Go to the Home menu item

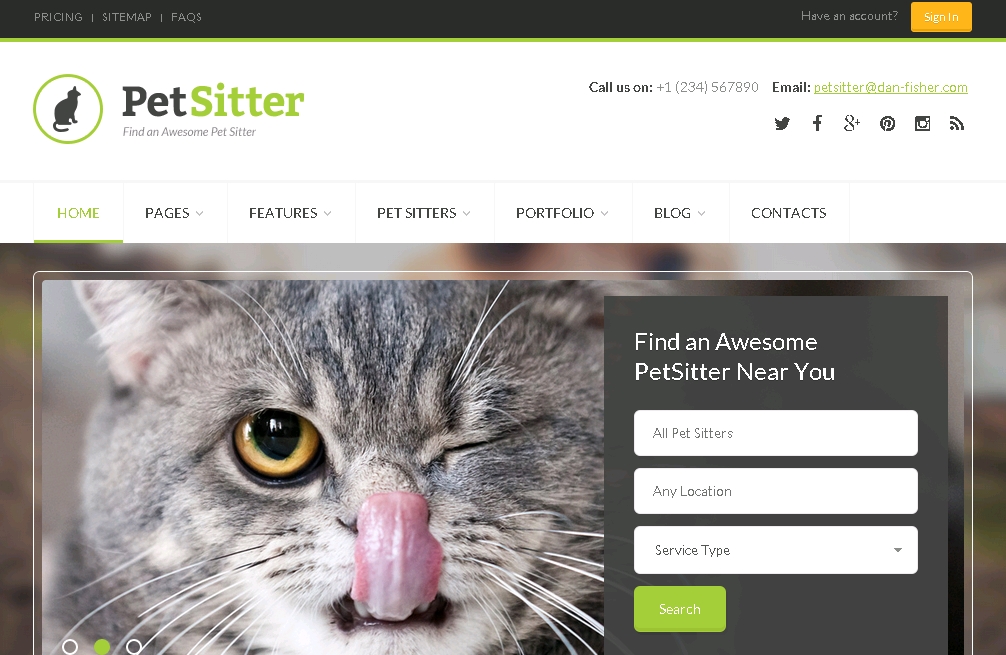pos(78,213)
